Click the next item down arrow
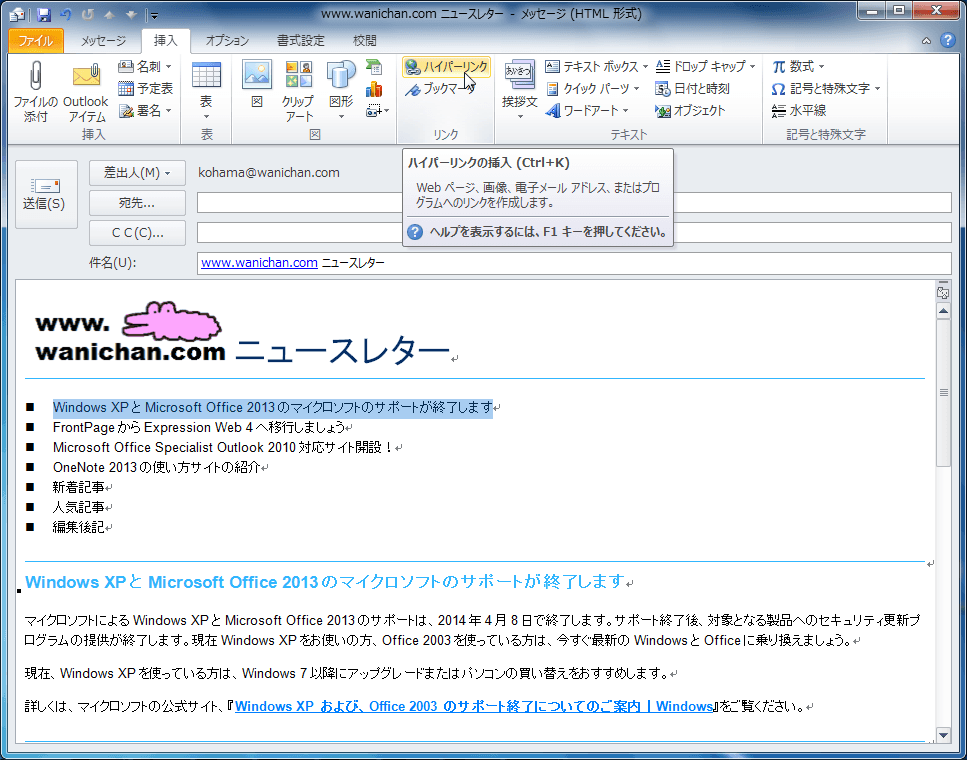The height and width of the screenshot is (760, 967). click(130, 14)
